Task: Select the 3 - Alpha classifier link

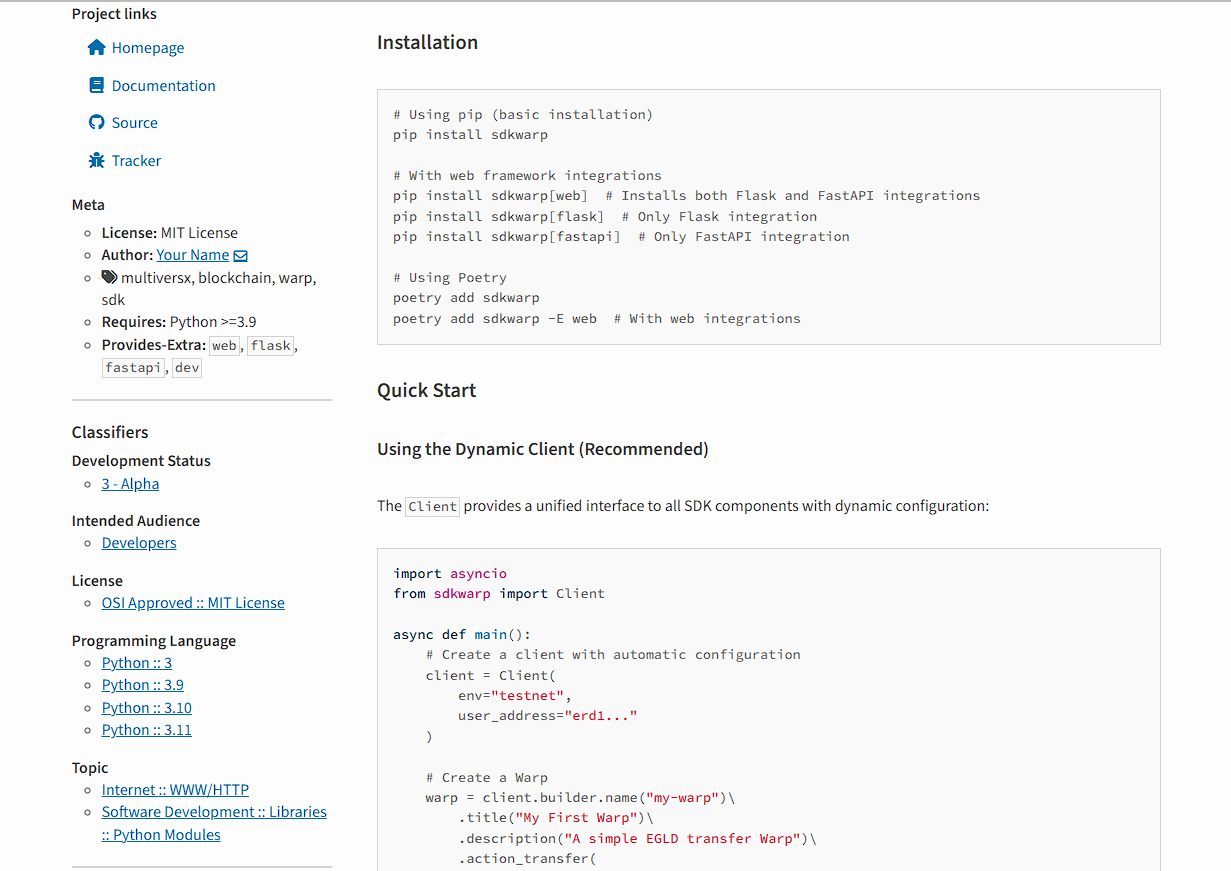Action: 130,484
